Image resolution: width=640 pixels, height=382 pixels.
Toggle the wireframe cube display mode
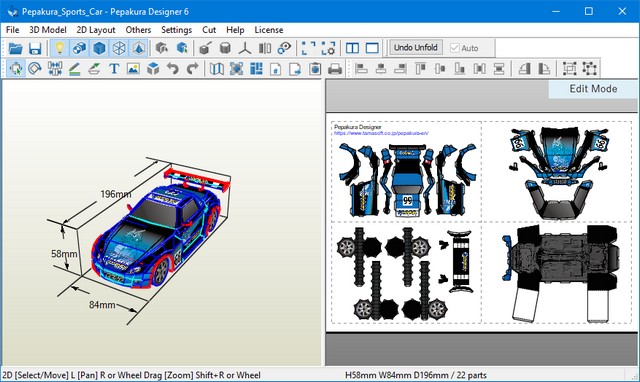pyautogui.click(x=119, y=48)
